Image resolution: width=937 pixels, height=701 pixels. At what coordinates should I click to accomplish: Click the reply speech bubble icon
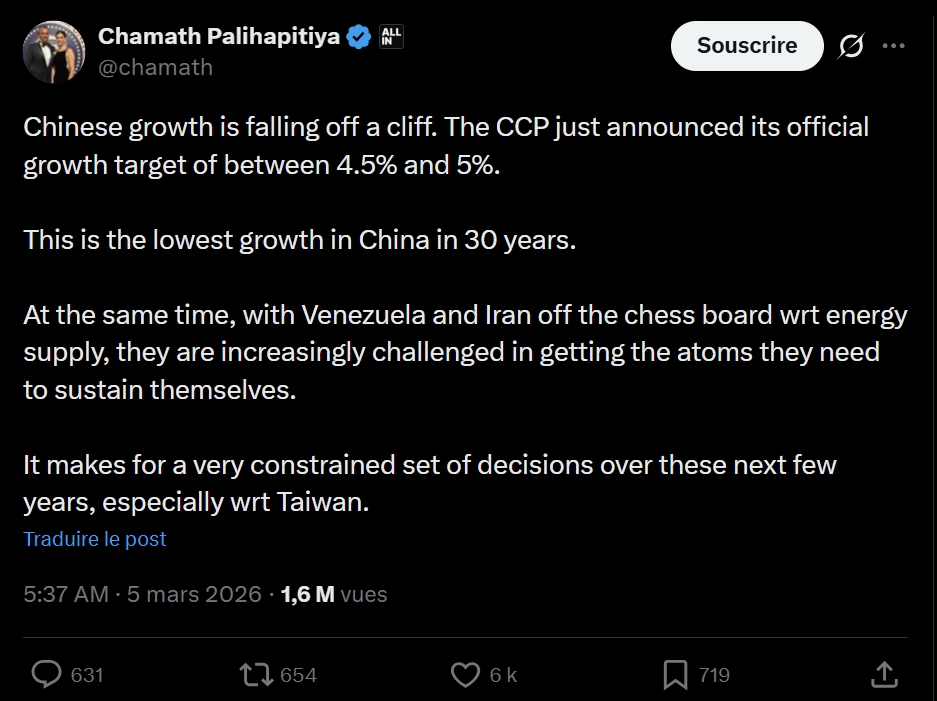click(46, 675)
